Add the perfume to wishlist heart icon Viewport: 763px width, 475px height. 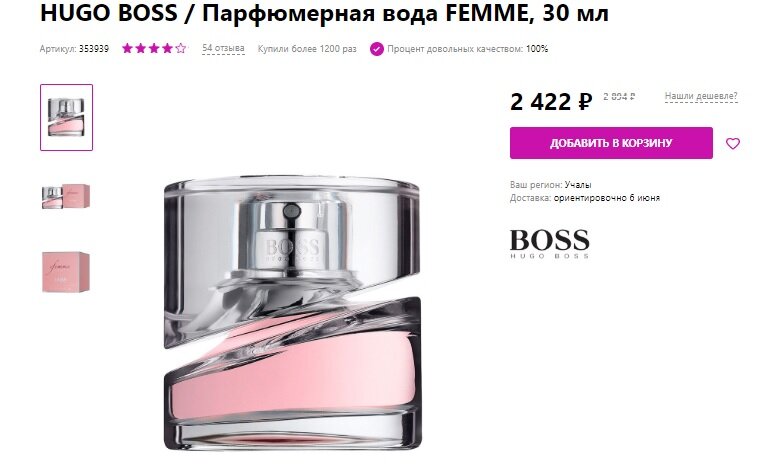[x=732, y=143]
